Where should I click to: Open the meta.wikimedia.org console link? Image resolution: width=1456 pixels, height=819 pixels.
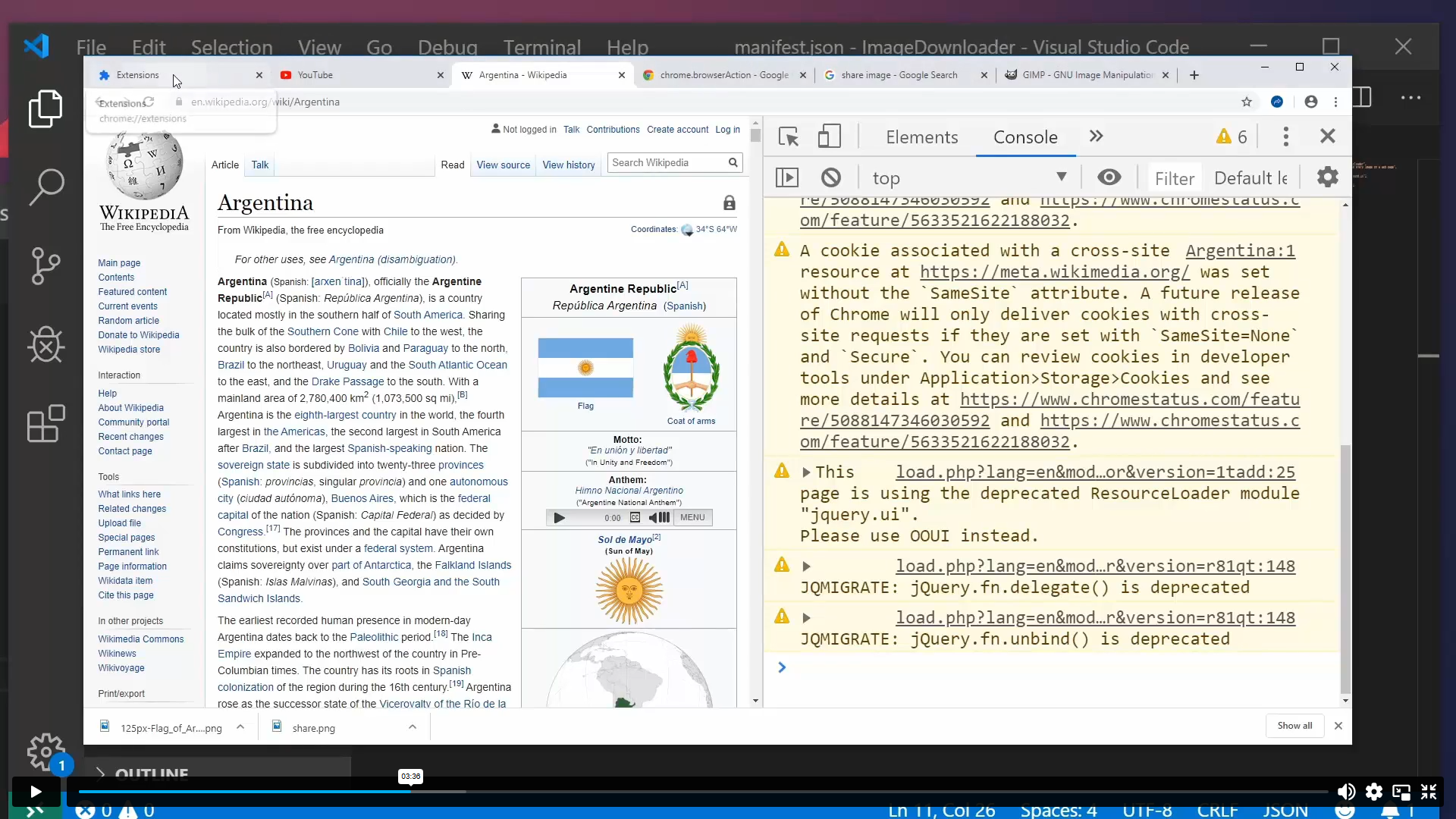(1054, 272)
